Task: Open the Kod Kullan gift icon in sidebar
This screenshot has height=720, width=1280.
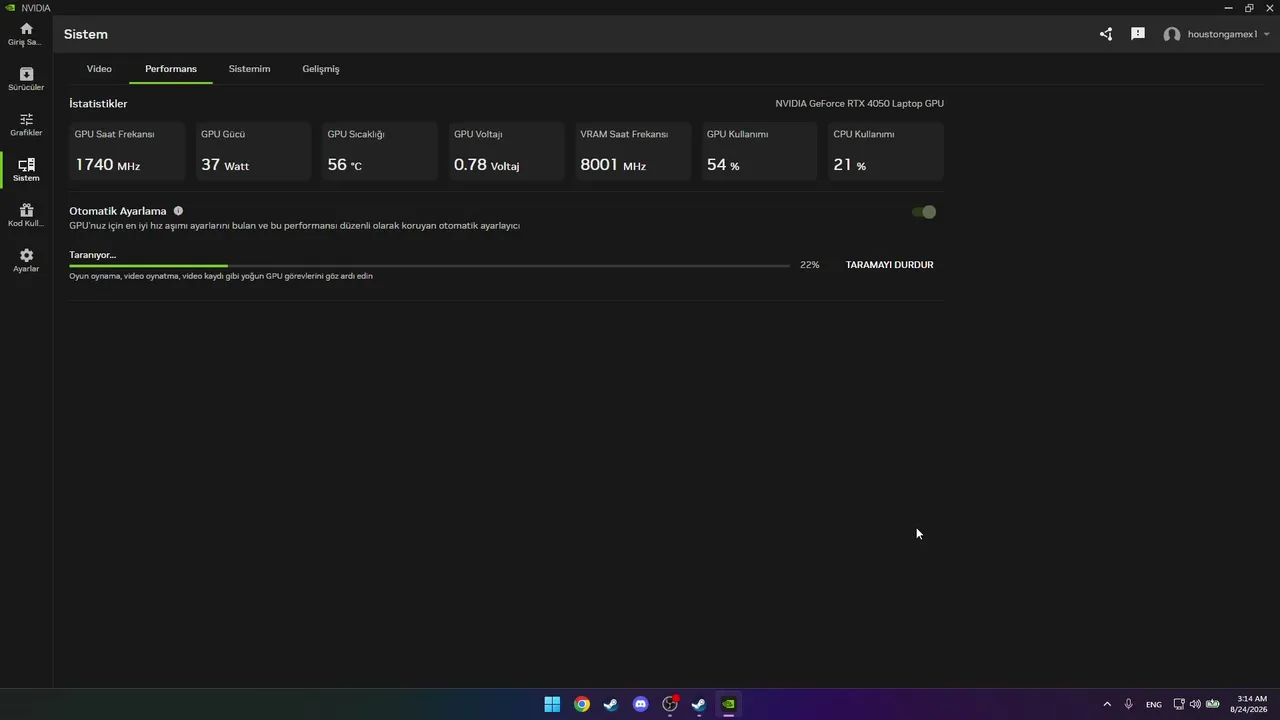Action: (26, 210)
